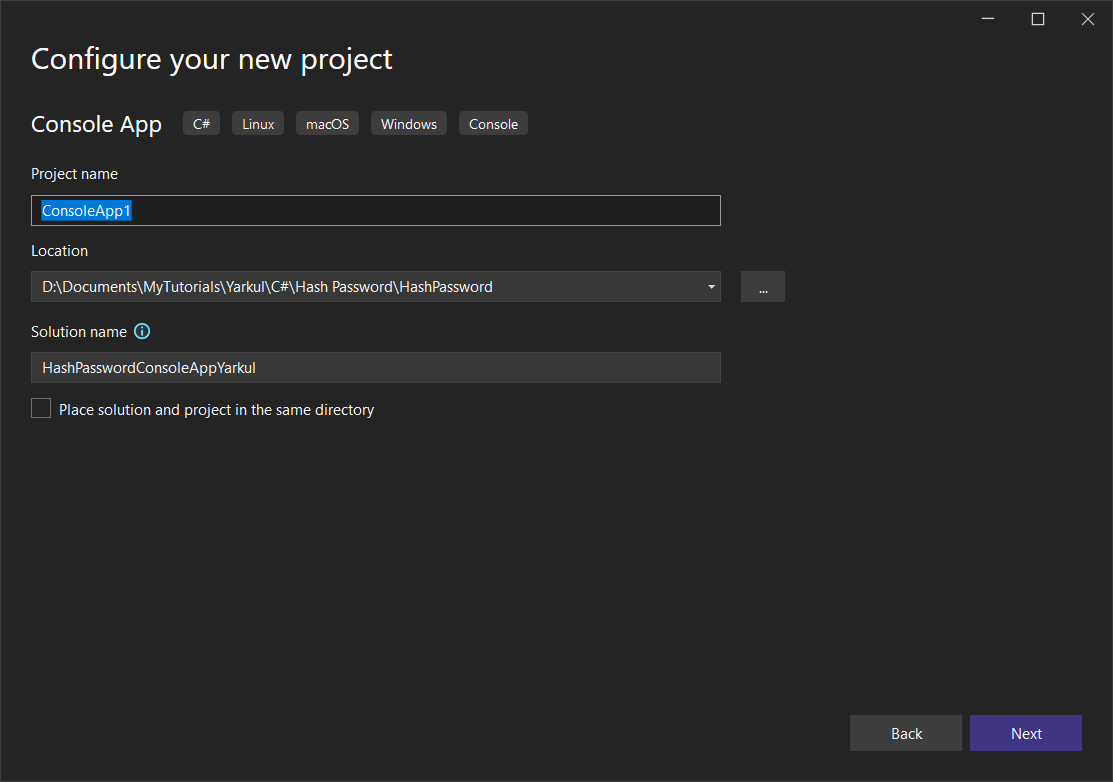Click the Next button
Image resolution: width=1113 pixels, height=782 pixels.
click(1026, 733)
